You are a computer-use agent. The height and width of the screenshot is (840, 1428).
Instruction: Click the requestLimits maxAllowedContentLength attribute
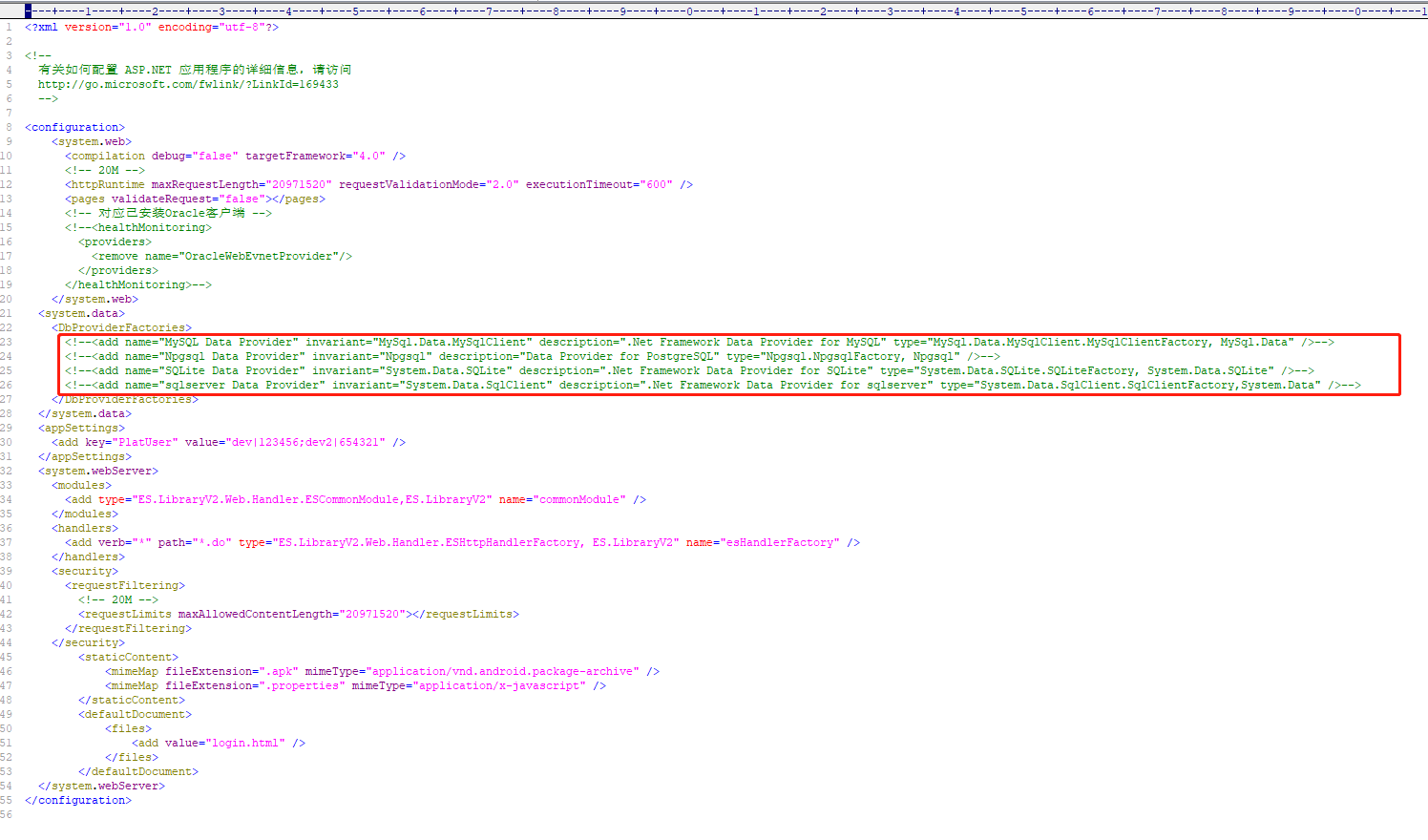click(x=292, y=614)
